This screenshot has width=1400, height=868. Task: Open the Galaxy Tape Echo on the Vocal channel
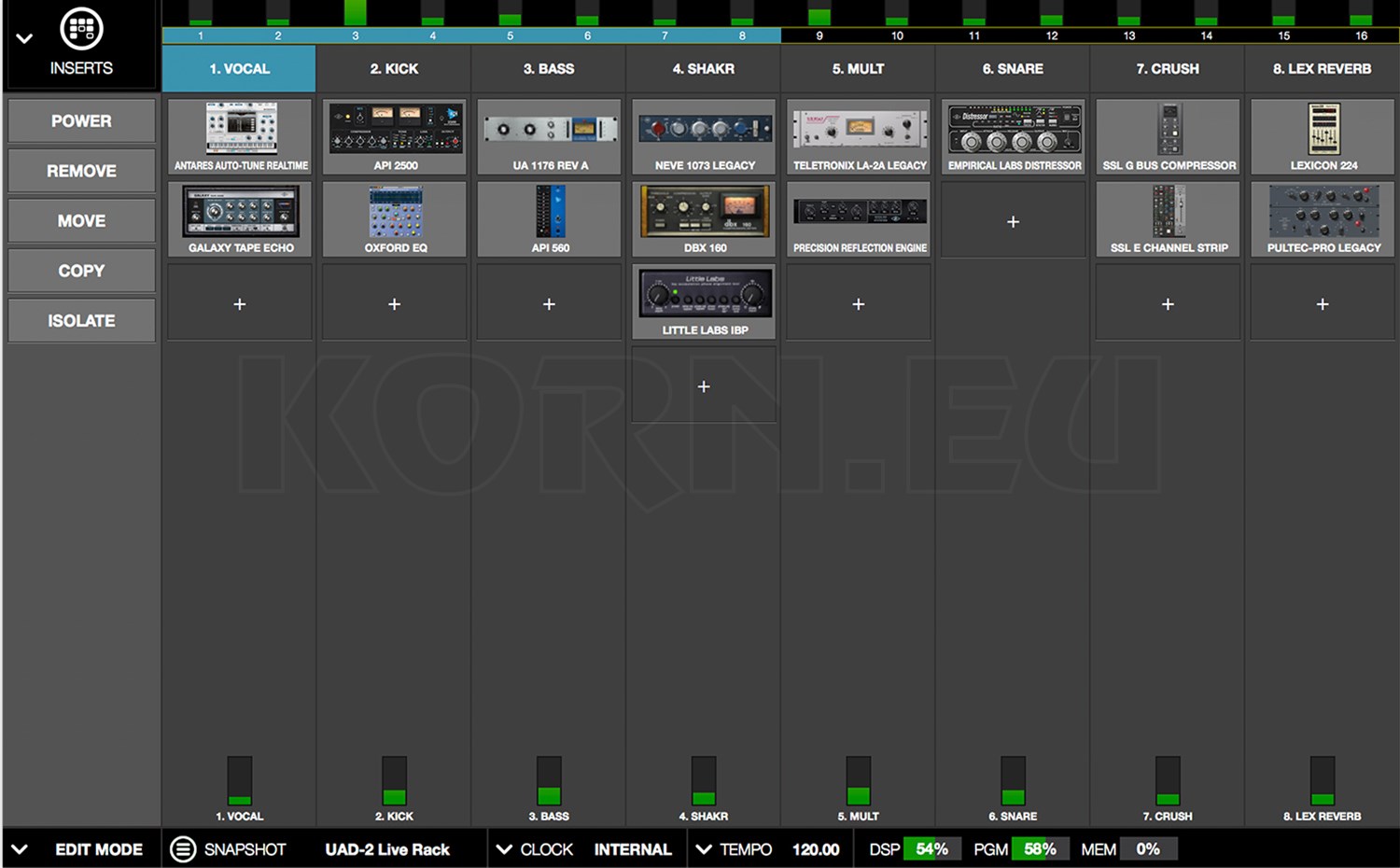(239, 219)
